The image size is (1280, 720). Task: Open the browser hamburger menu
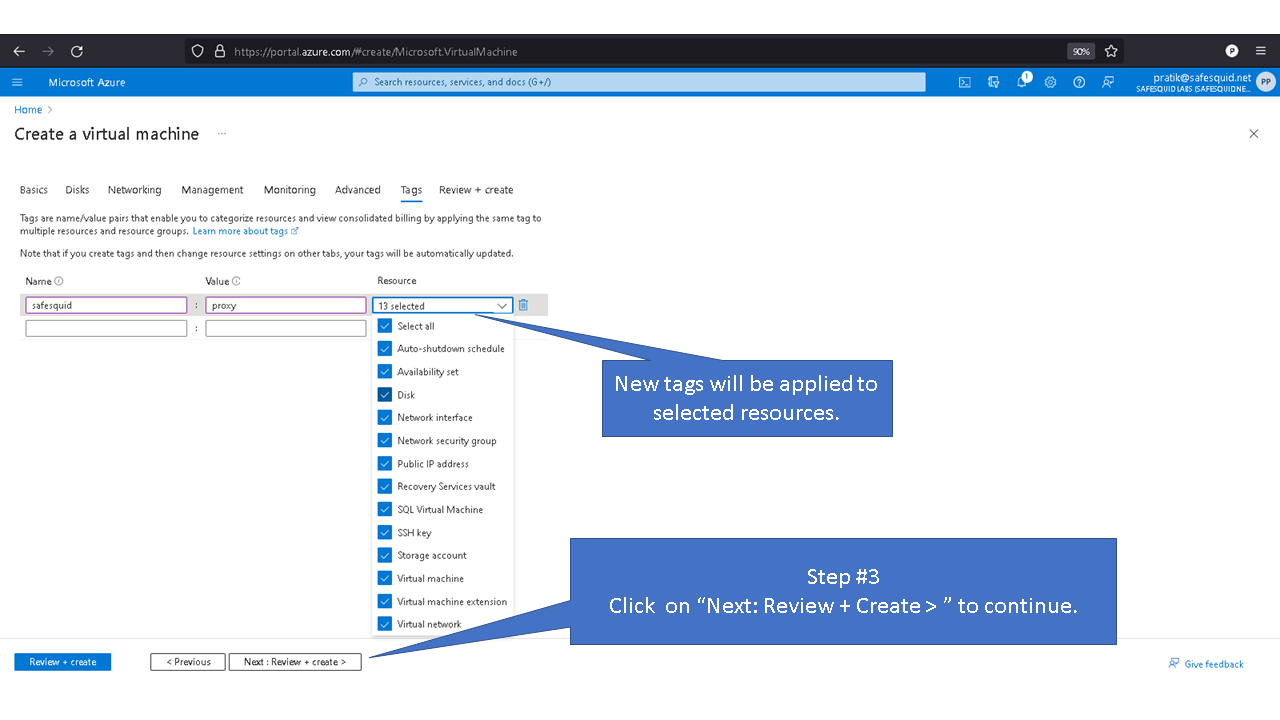point(1260,51)
